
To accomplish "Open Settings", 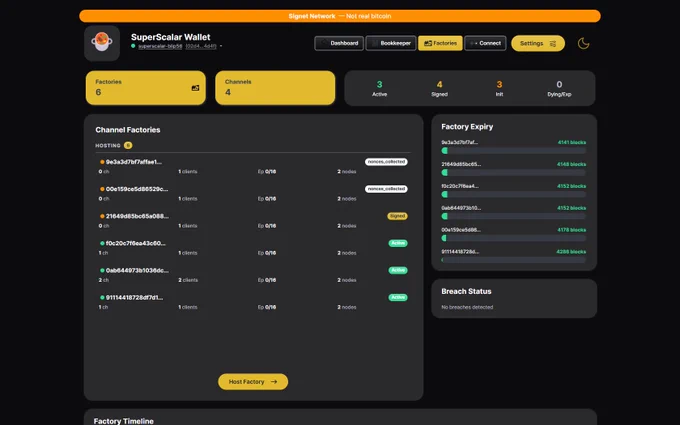I will [x=538, y=43].
